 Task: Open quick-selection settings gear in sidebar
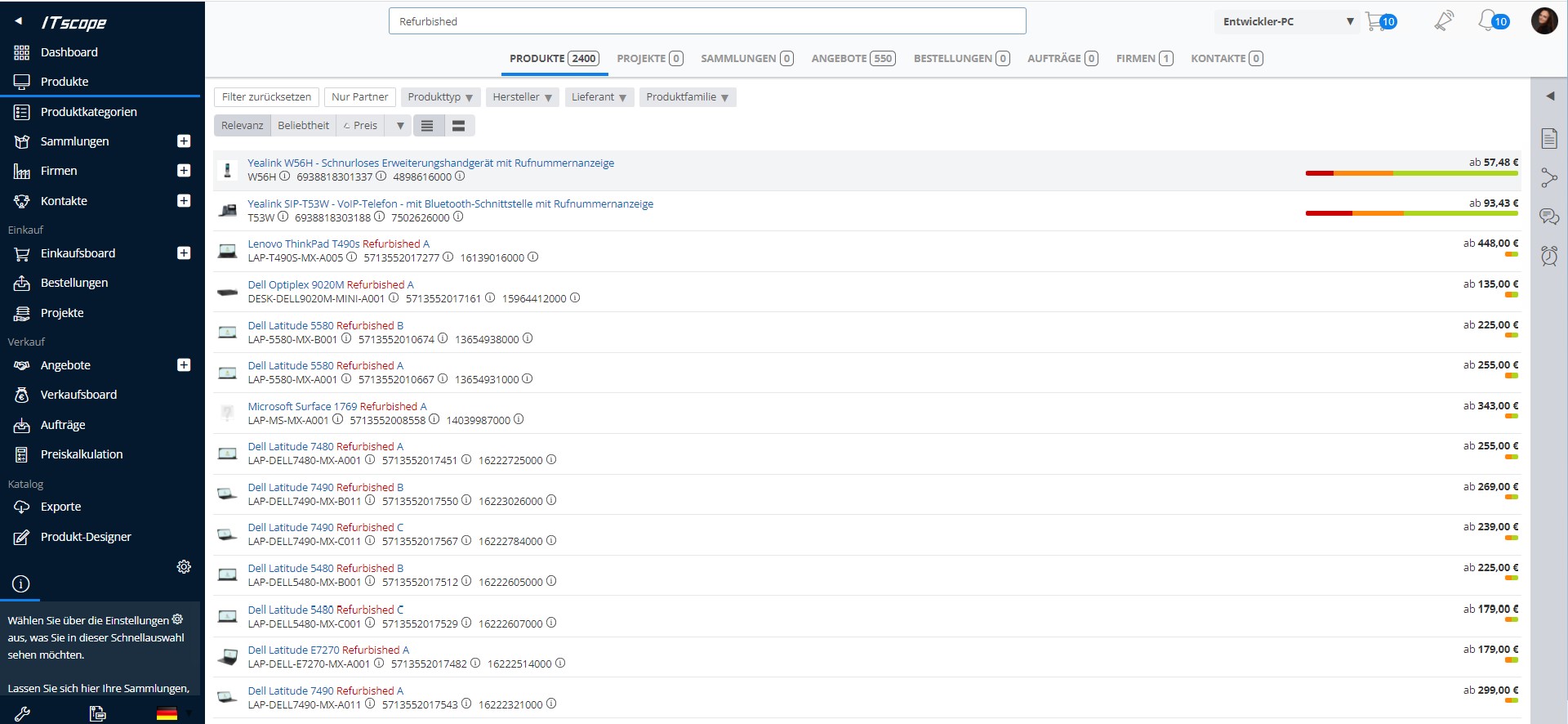184,566
